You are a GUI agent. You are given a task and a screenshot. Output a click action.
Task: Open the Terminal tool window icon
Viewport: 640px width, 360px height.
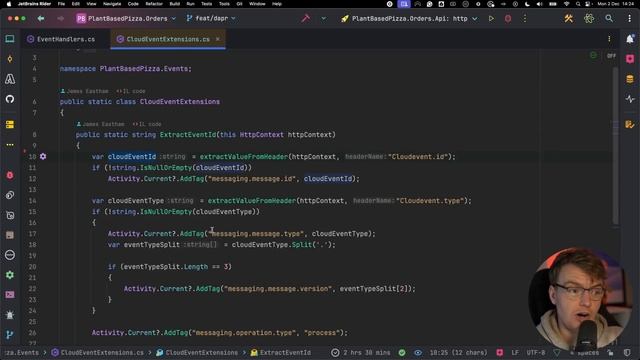pos(10,295)
